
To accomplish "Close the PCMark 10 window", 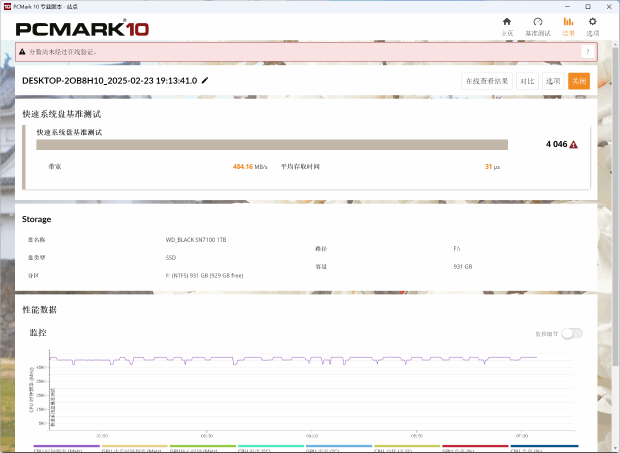I will tap(609, 7).
